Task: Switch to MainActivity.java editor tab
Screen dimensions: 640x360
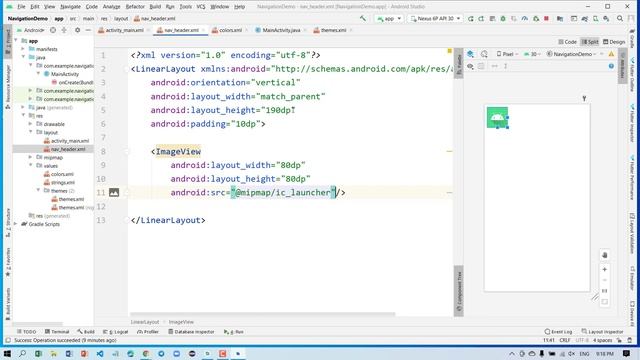Action: 281,30
